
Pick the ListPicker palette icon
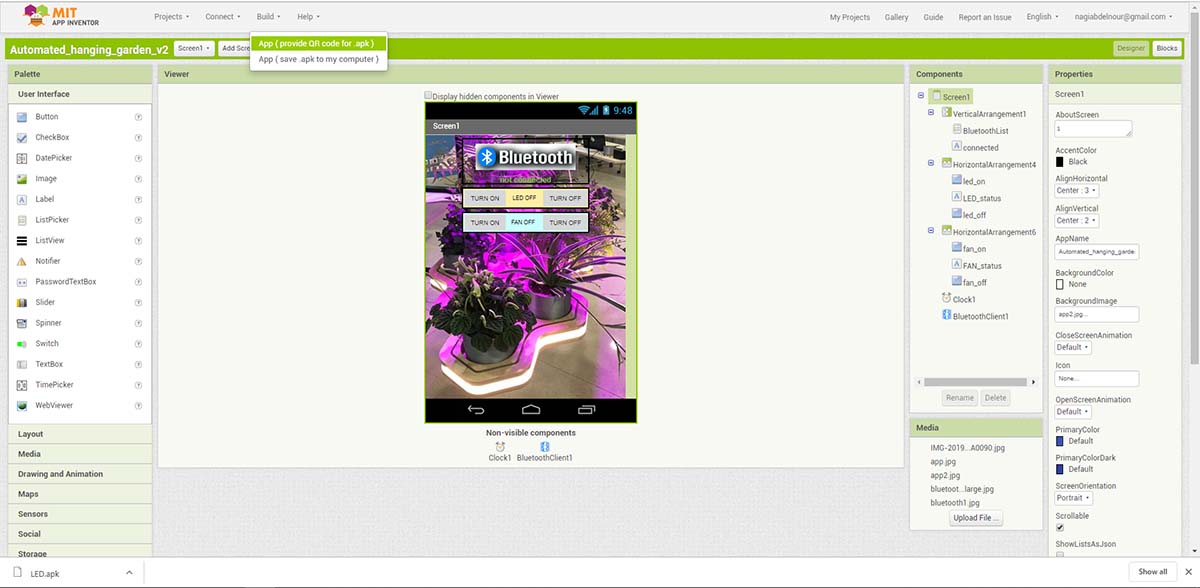click(x=23, y=220)
